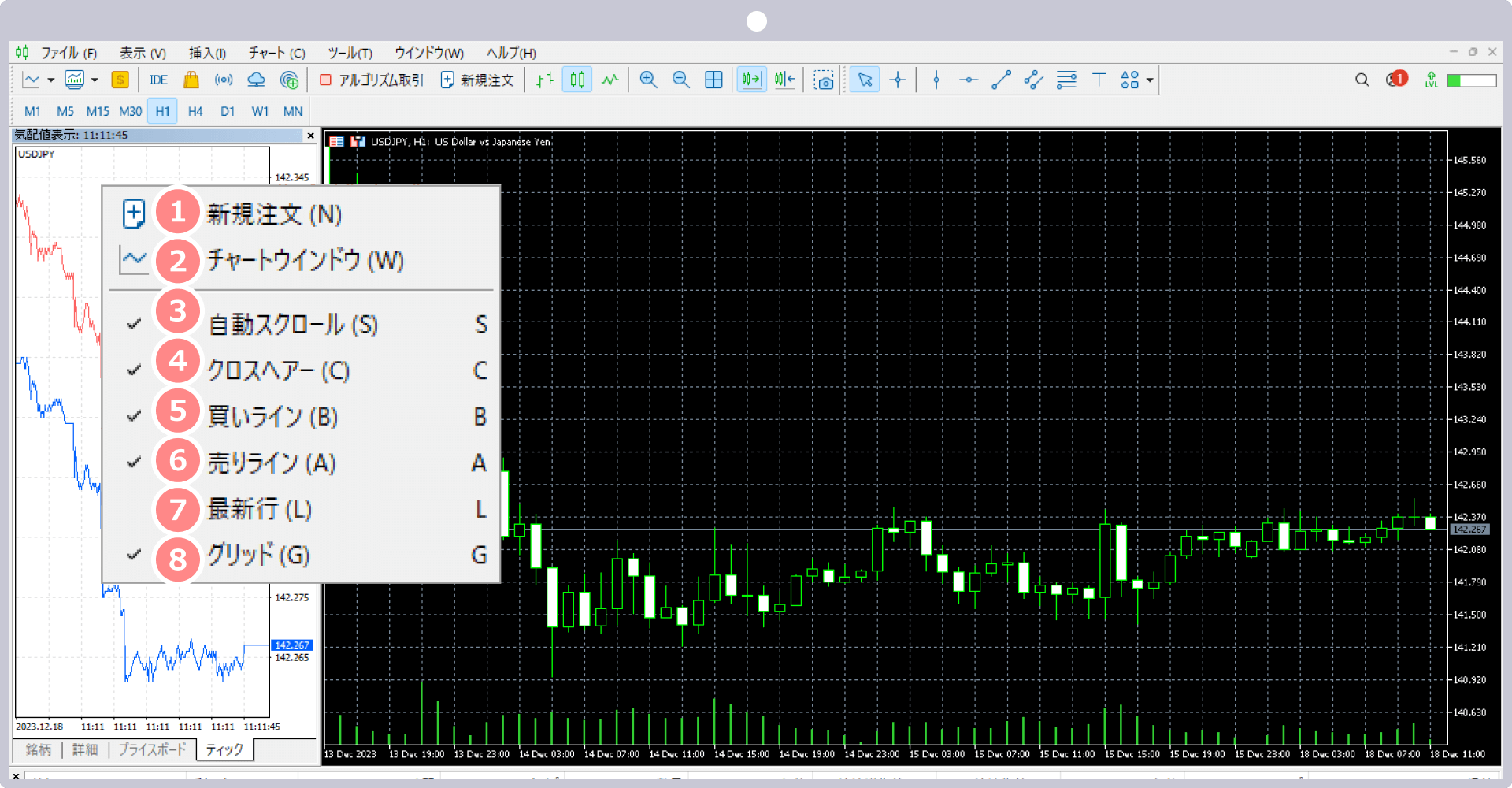Viewport: 1512px width, 788px height.
Task: Zoom out the chart with magnifier minus
Action: click(680, 80)
